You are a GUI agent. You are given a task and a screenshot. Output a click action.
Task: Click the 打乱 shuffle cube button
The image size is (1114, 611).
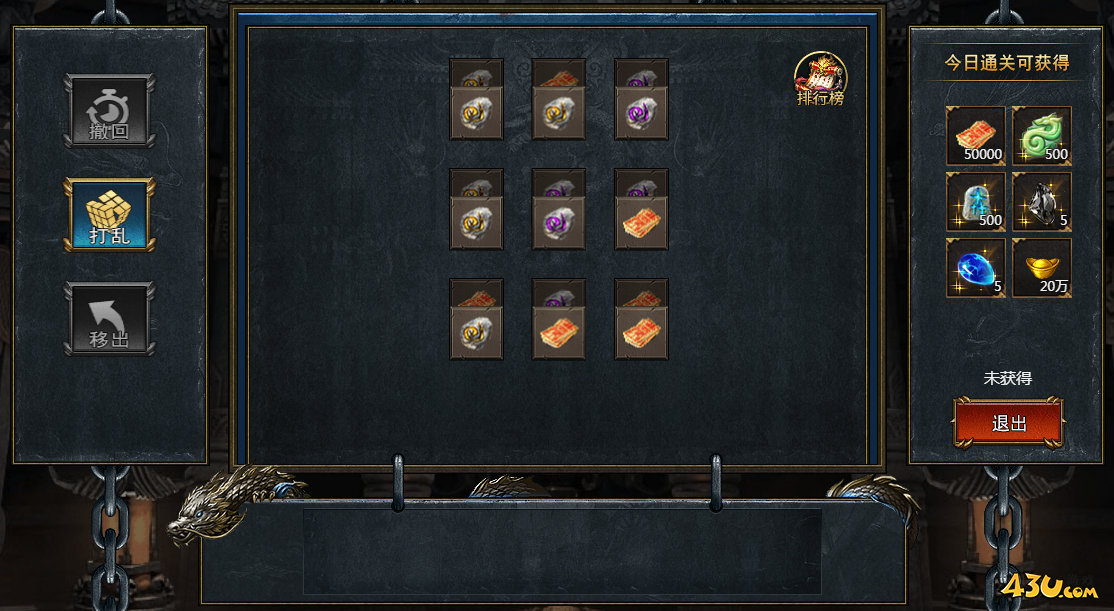point(109,215)
